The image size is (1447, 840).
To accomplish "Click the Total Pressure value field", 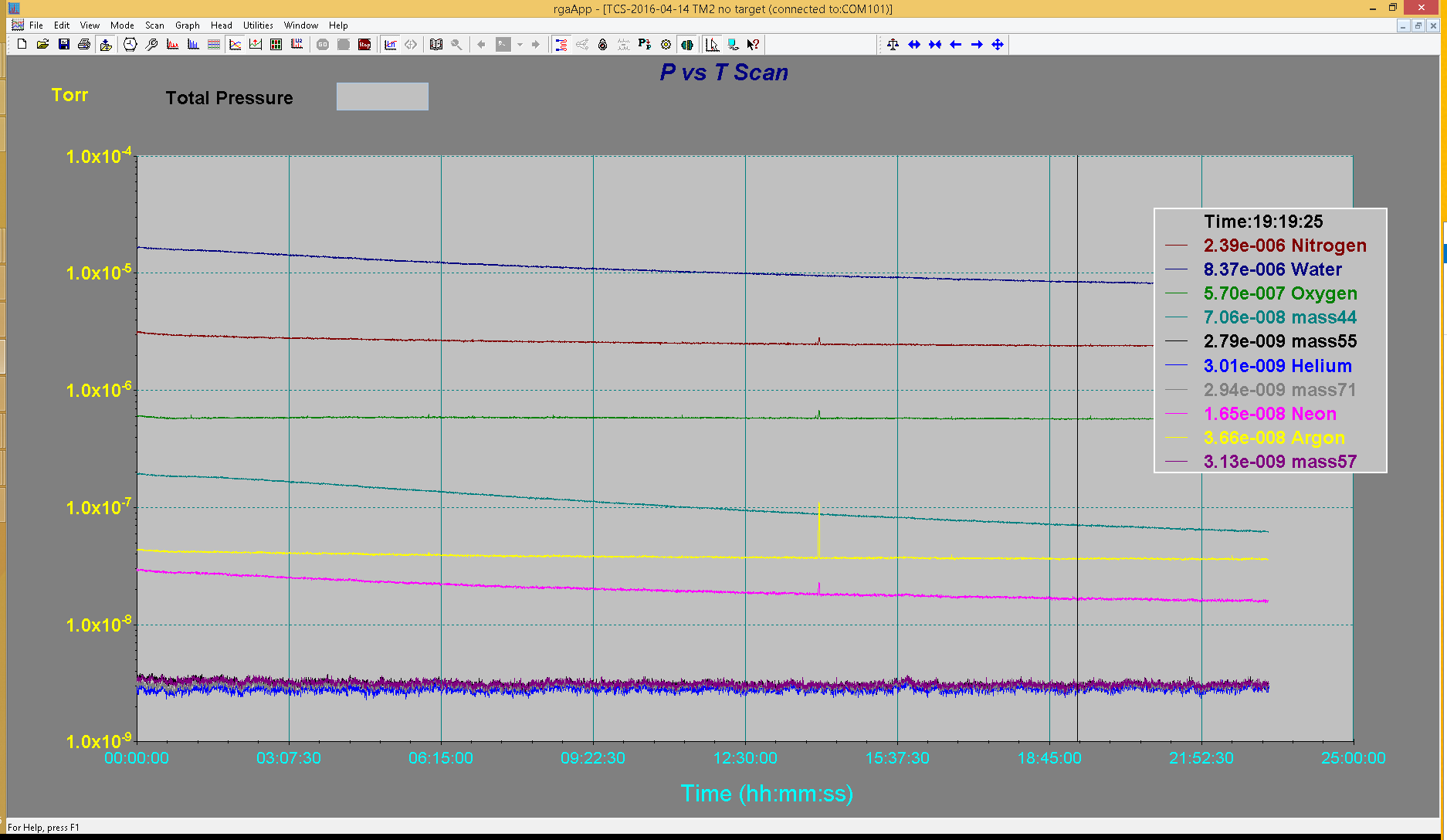I will pyautogui.click(x=382, y=97).
